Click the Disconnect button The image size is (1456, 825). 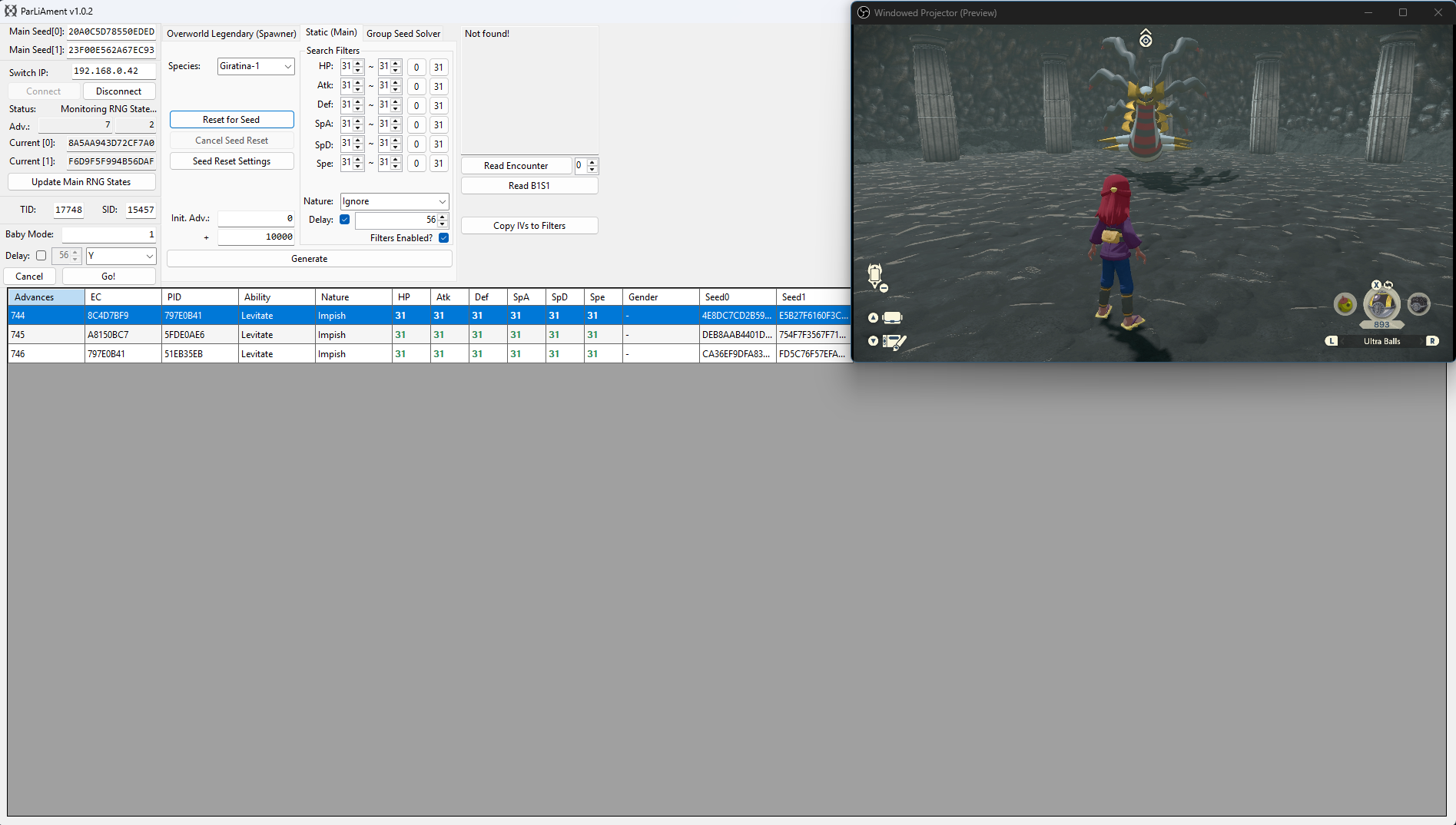coord(118,91)
